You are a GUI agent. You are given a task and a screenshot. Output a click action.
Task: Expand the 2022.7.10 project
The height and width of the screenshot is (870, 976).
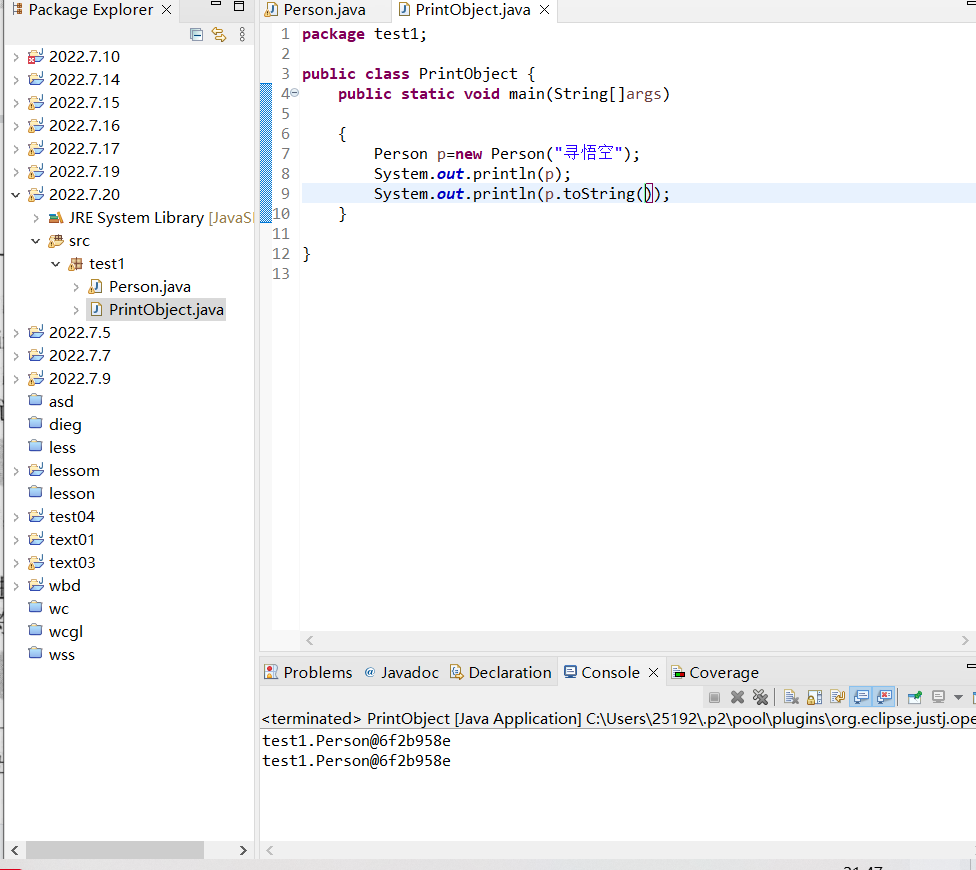coord(16,57)
